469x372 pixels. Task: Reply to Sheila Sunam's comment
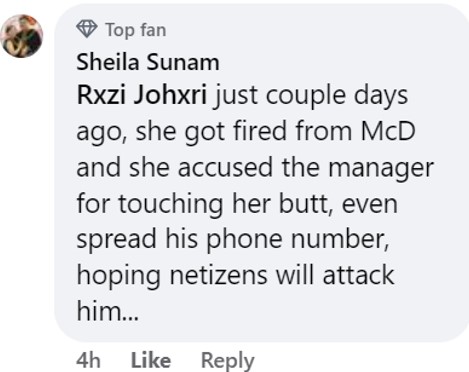click(x=228, y=361)
